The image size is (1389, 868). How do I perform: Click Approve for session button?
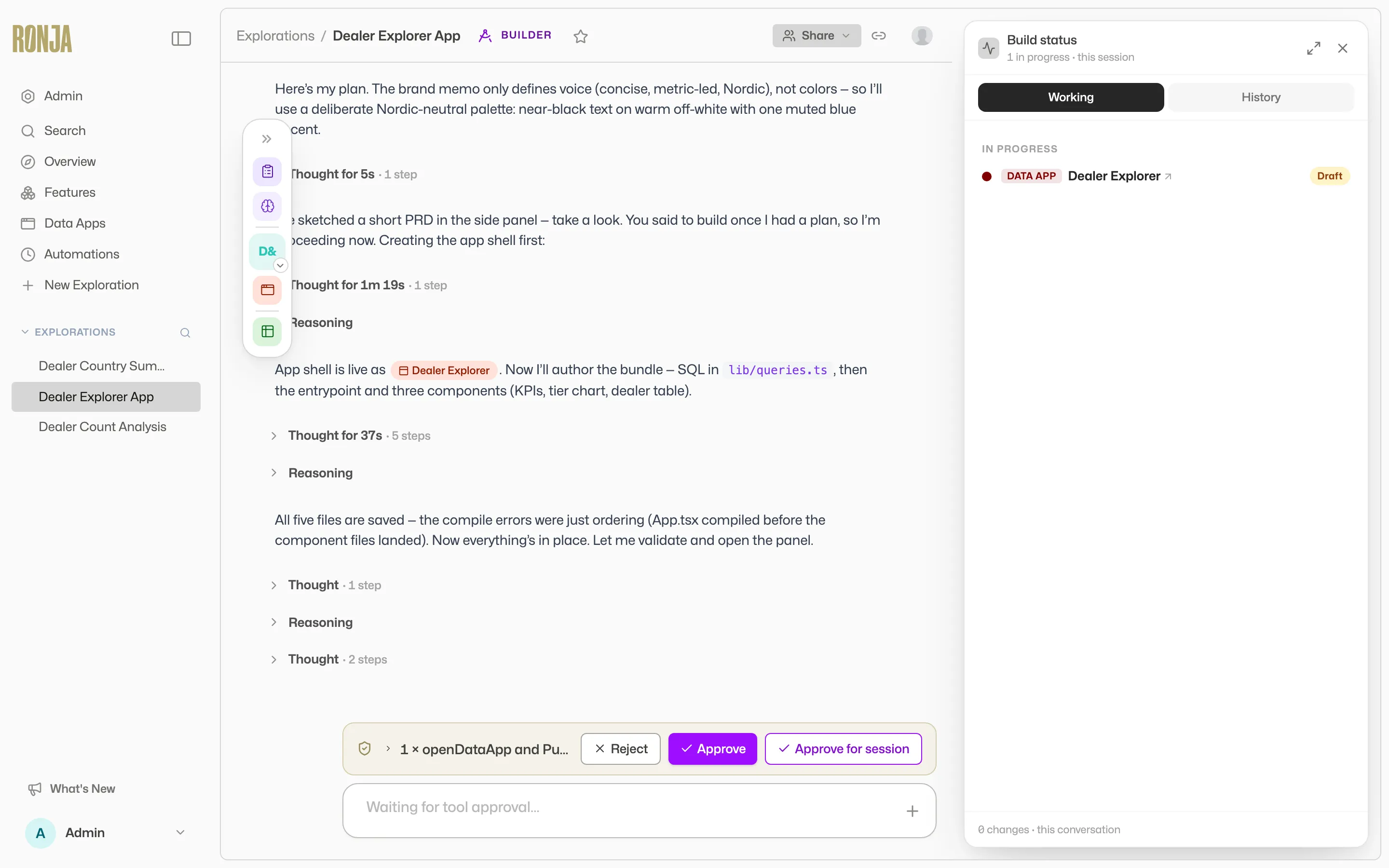coord(843,748)
